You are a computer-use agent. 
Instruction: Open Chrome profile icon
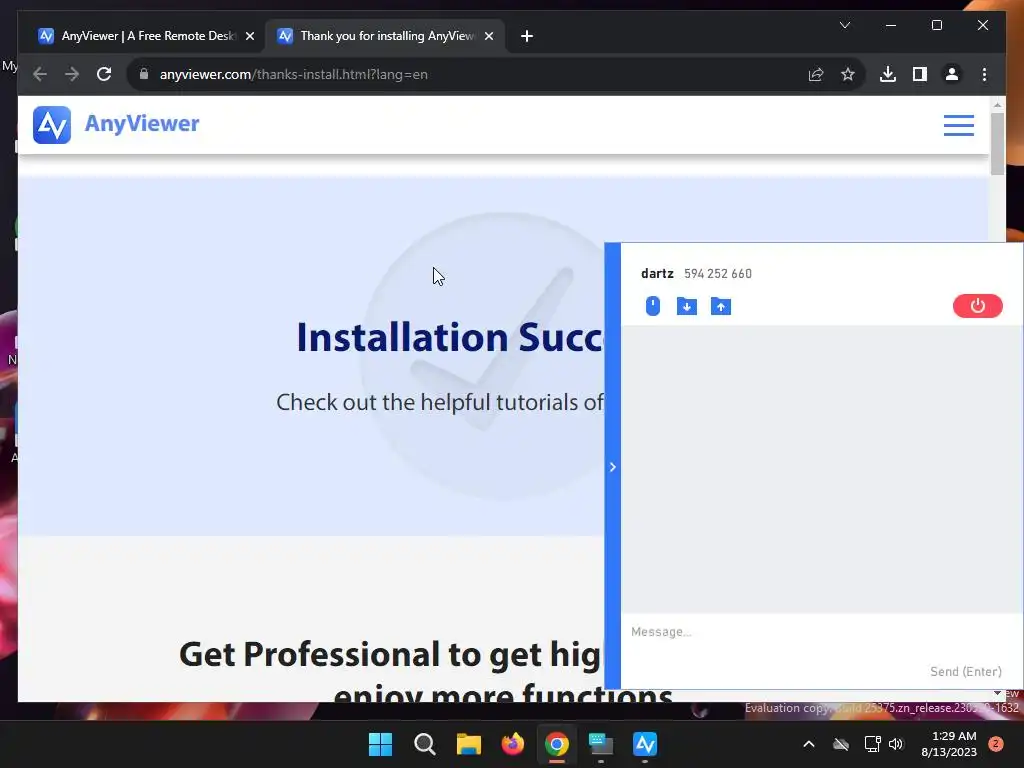click(952, 74)
